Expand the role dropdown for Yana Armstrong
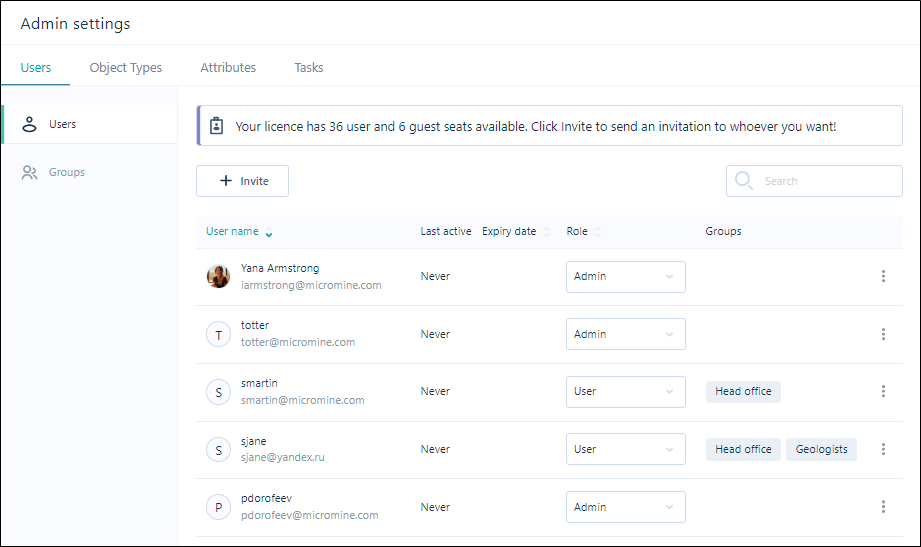Screen dimensions: 921x547 point(626,276)
